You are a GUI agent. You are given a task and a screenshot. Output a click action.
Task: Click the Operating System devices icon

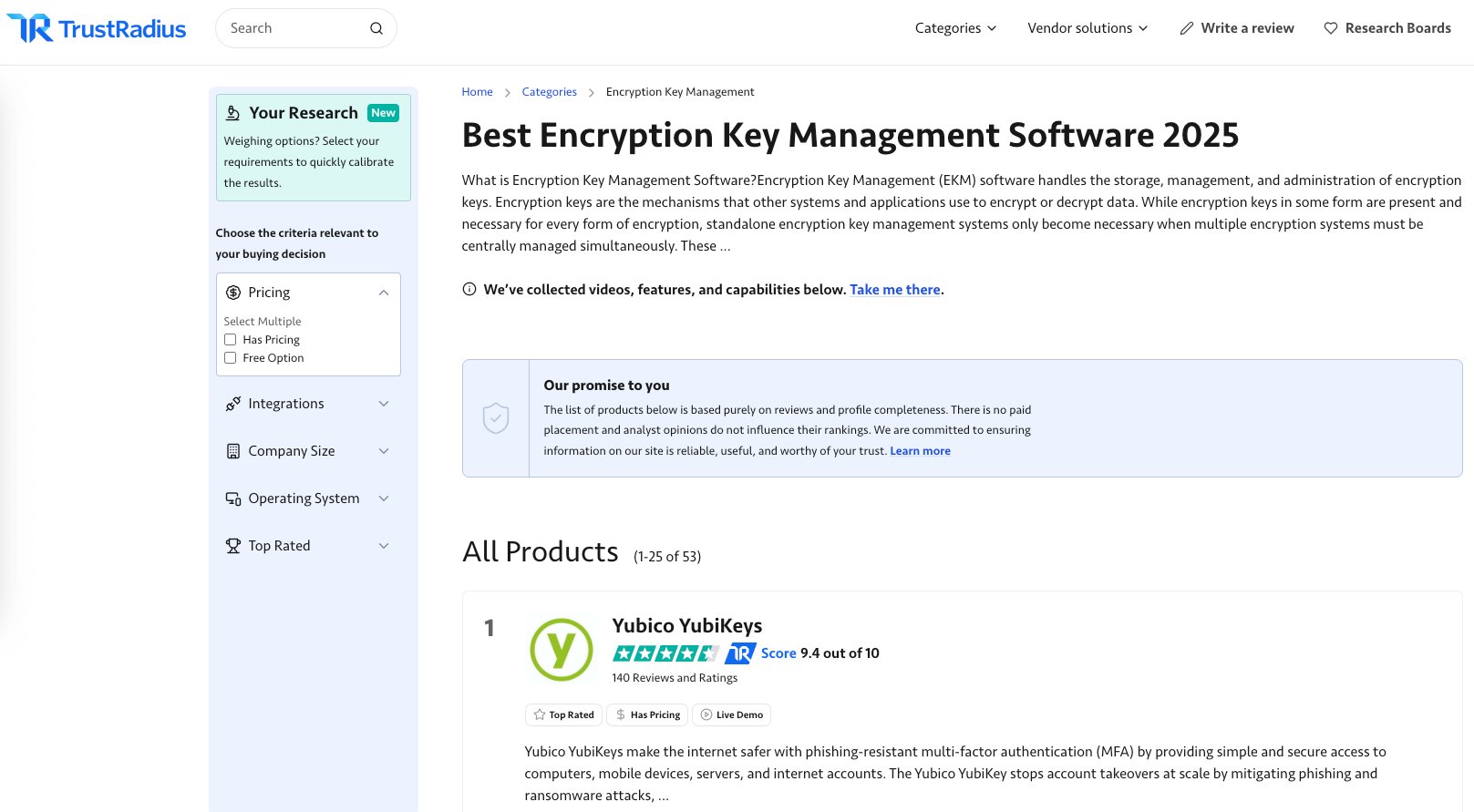point(233,499)
